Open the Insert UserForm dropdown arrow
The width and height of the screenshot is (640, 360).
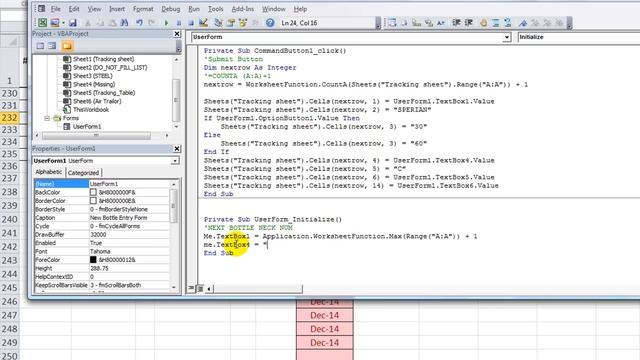[x=63, y=23]
